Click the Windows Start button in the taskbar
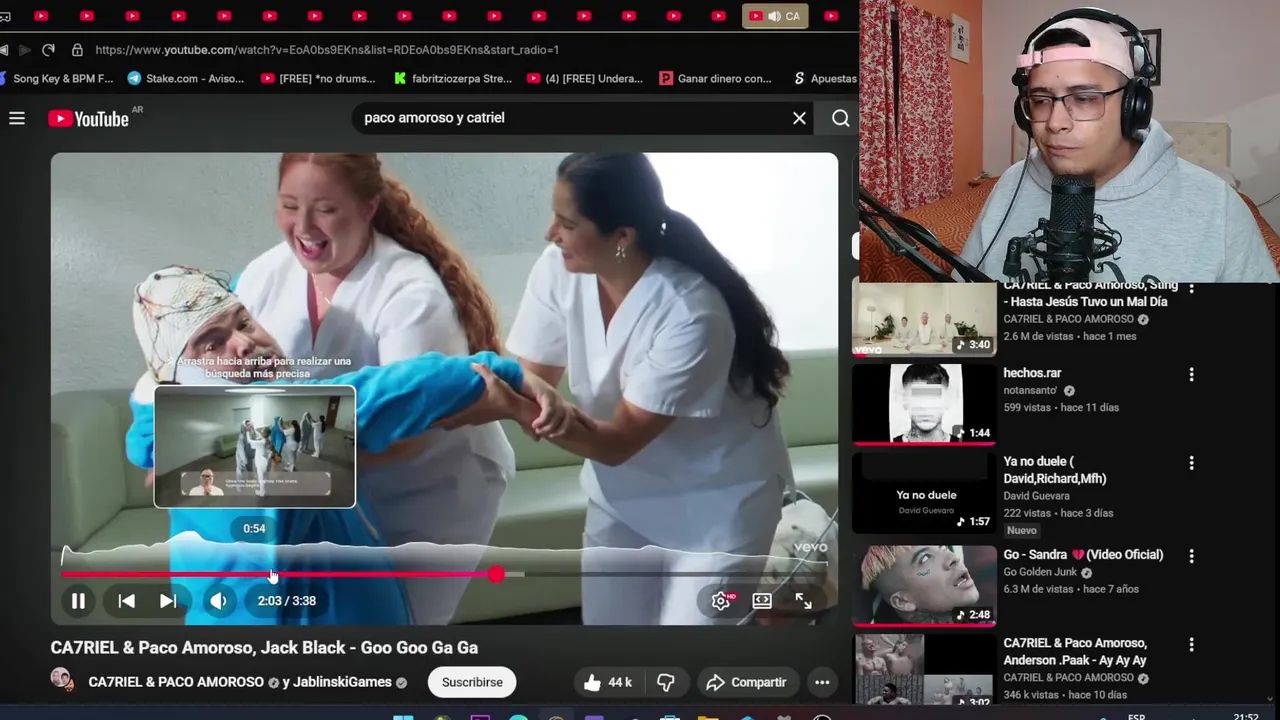The image size is (1280, 720). point(403,717)
